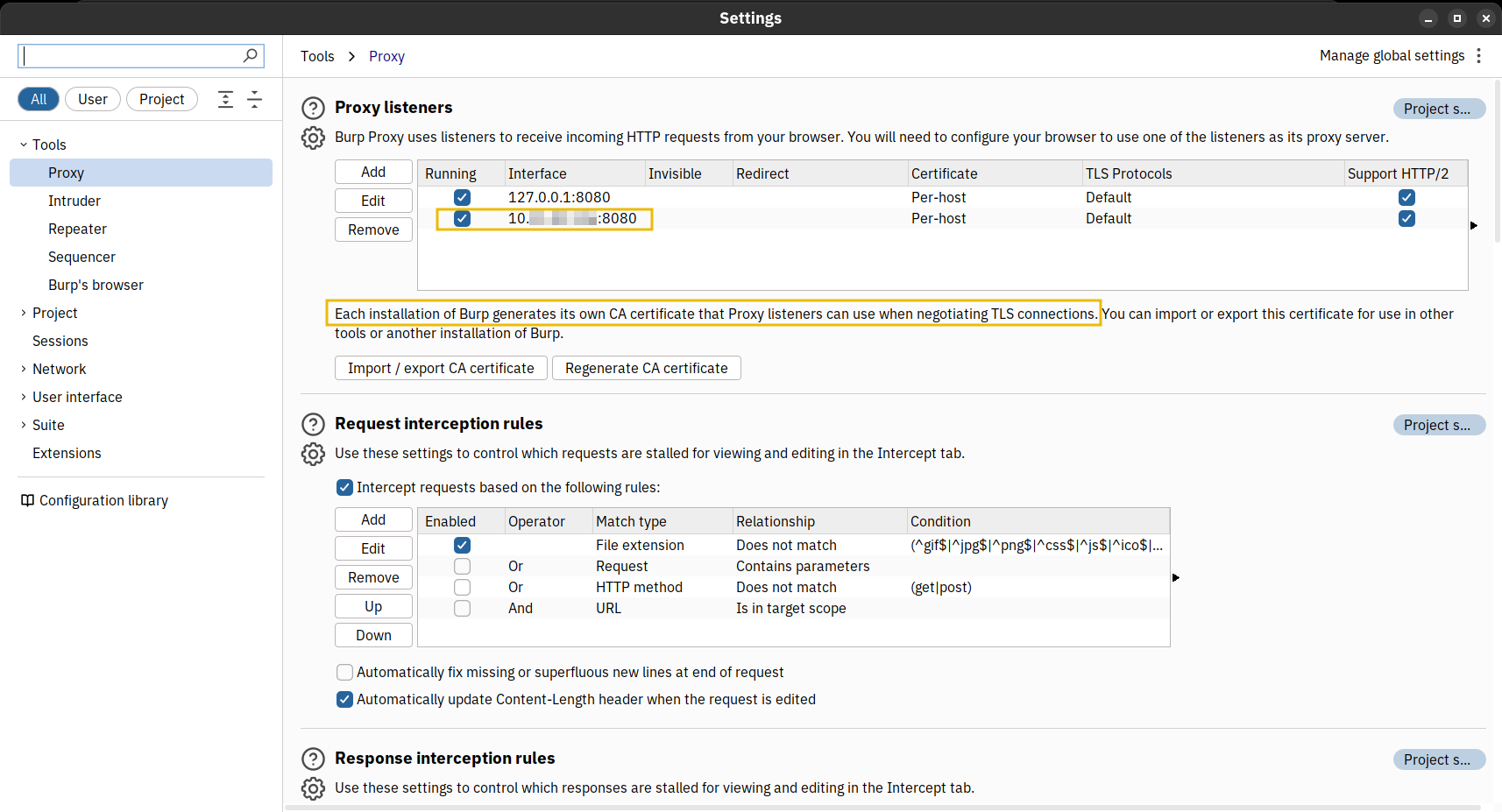
Task: Disable the 127.0.0.1:8080 listener Running checkbox
Action: (462, 198)
